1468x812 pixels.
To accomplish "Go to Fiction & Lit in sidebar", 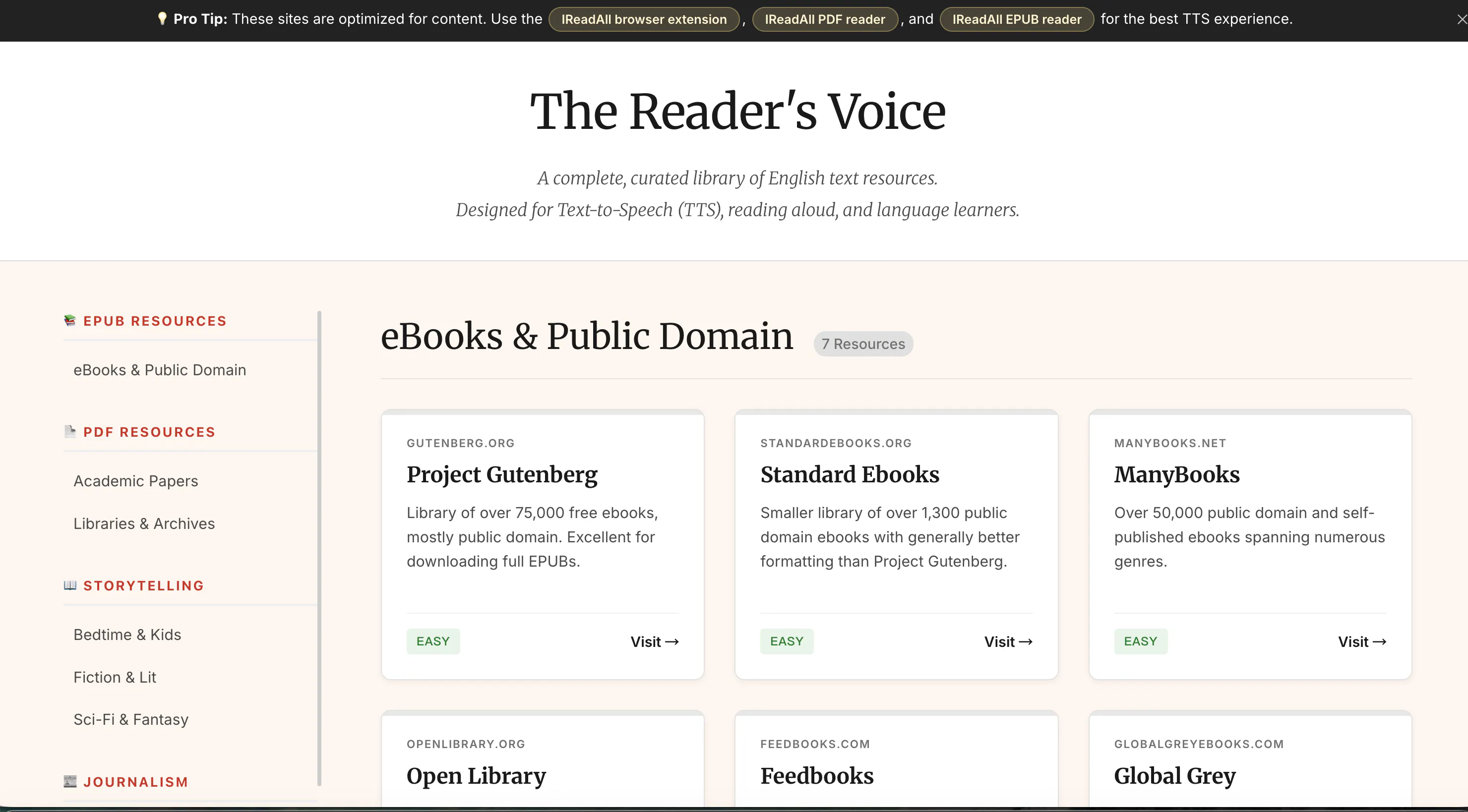I will coord(115,678).
